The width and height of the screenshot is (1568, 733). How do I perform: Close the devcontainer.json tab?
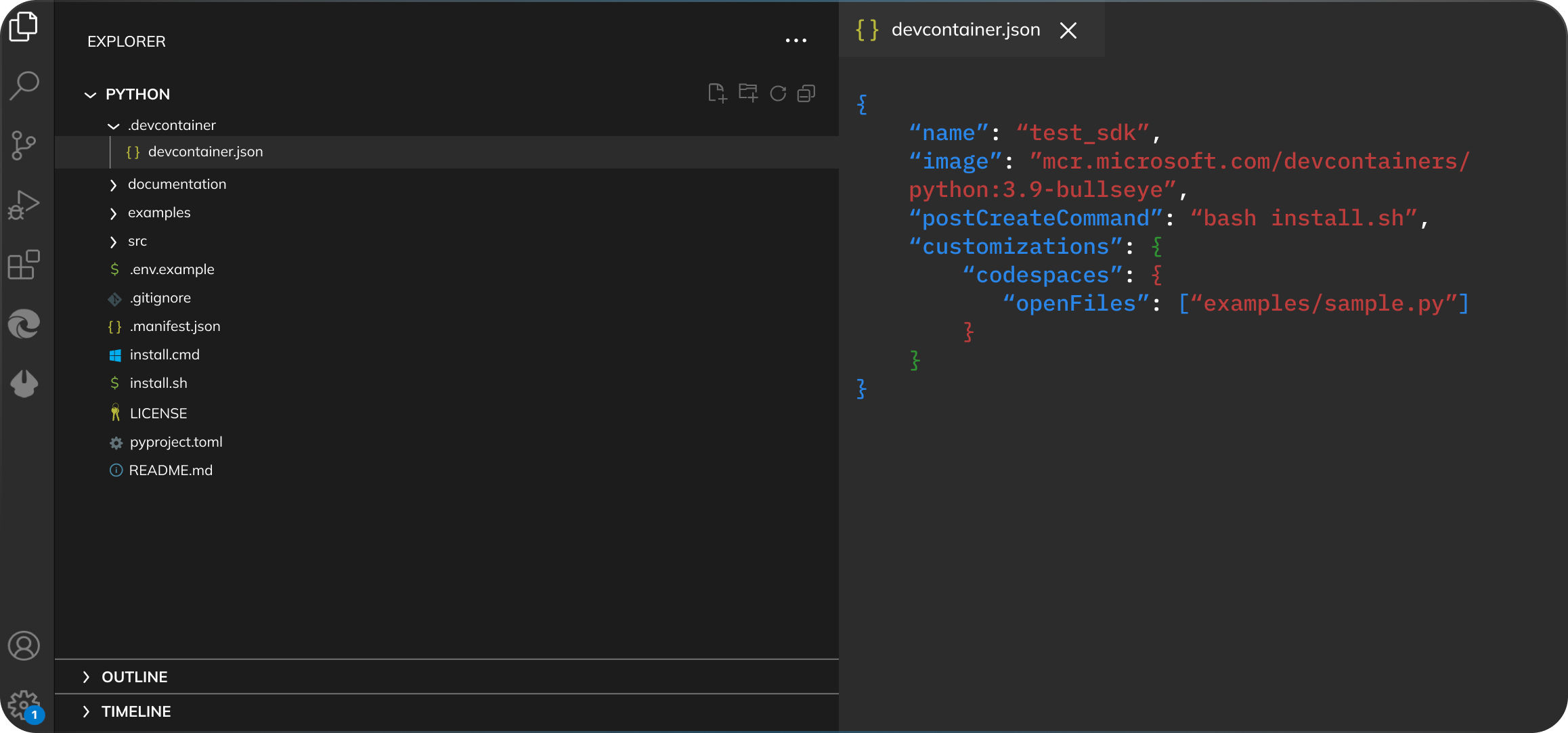tap(1068, 30)
